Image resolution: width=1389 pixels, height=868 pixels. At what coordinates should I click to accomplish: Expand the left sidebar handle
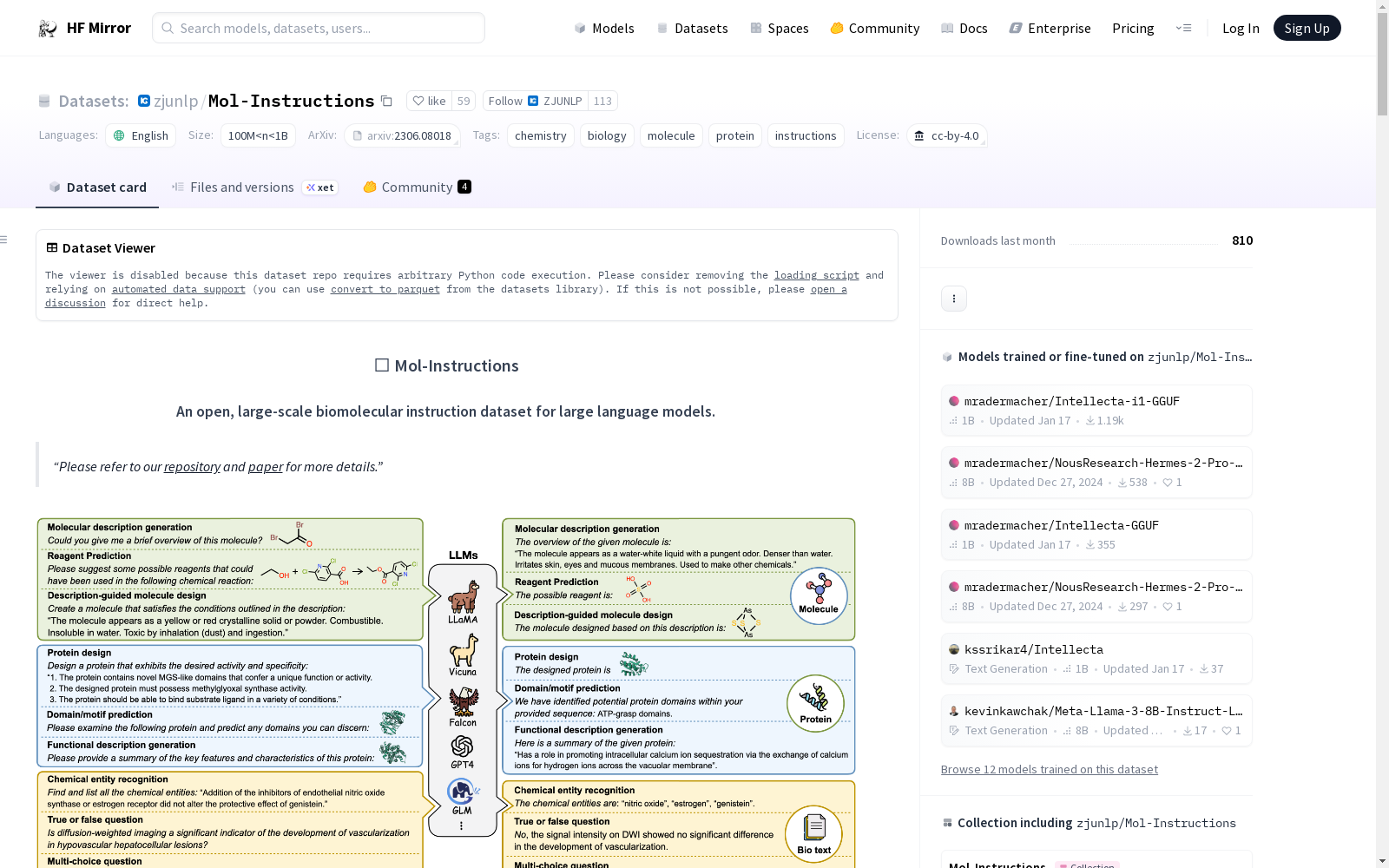pyautogui.click(x=5, y=239)
